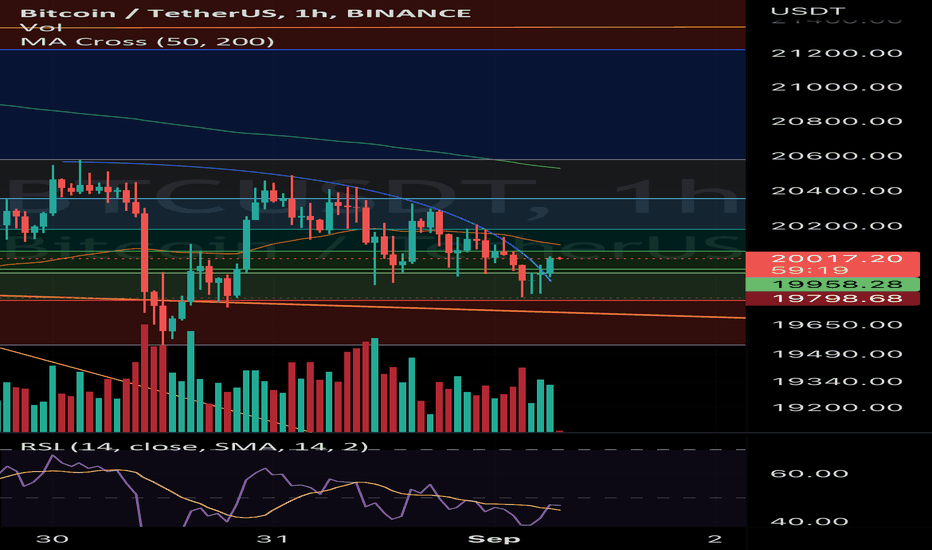Click the USDT currency label on price axis
The height and width of the screenshot is (550, 932).
[x=808, y=11]
